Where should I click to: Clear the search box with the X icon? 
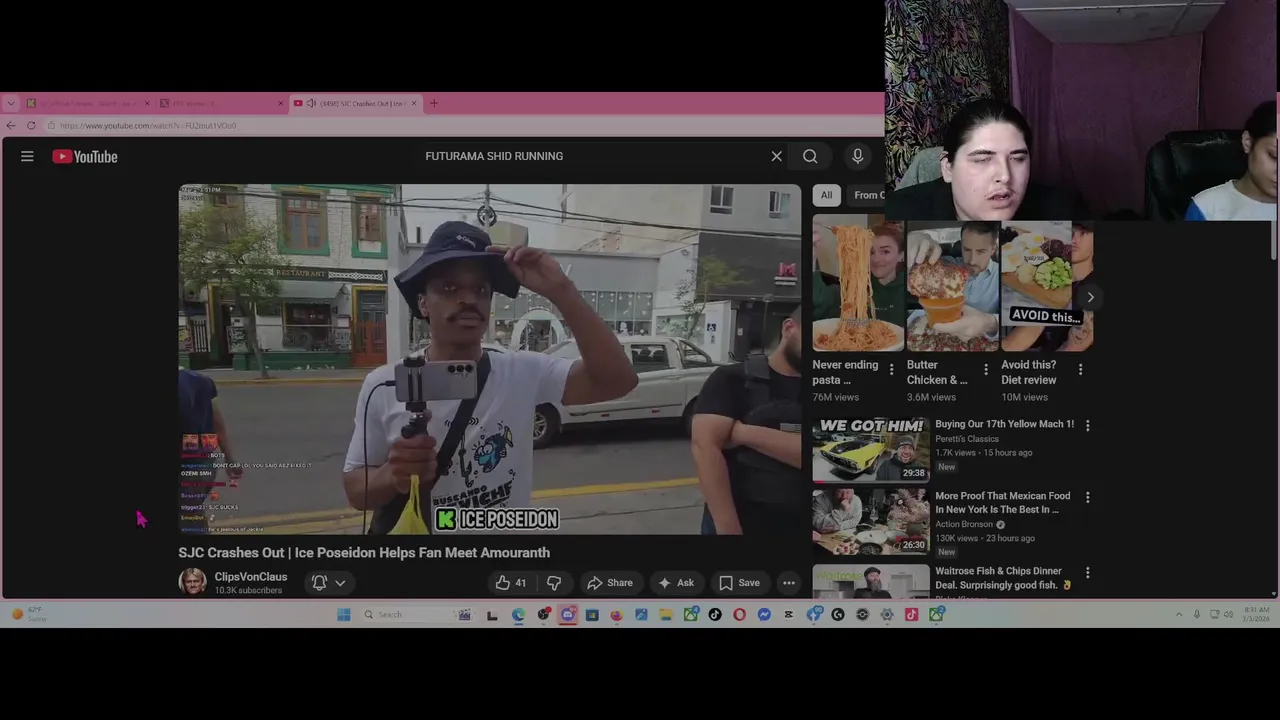[776, 156]
